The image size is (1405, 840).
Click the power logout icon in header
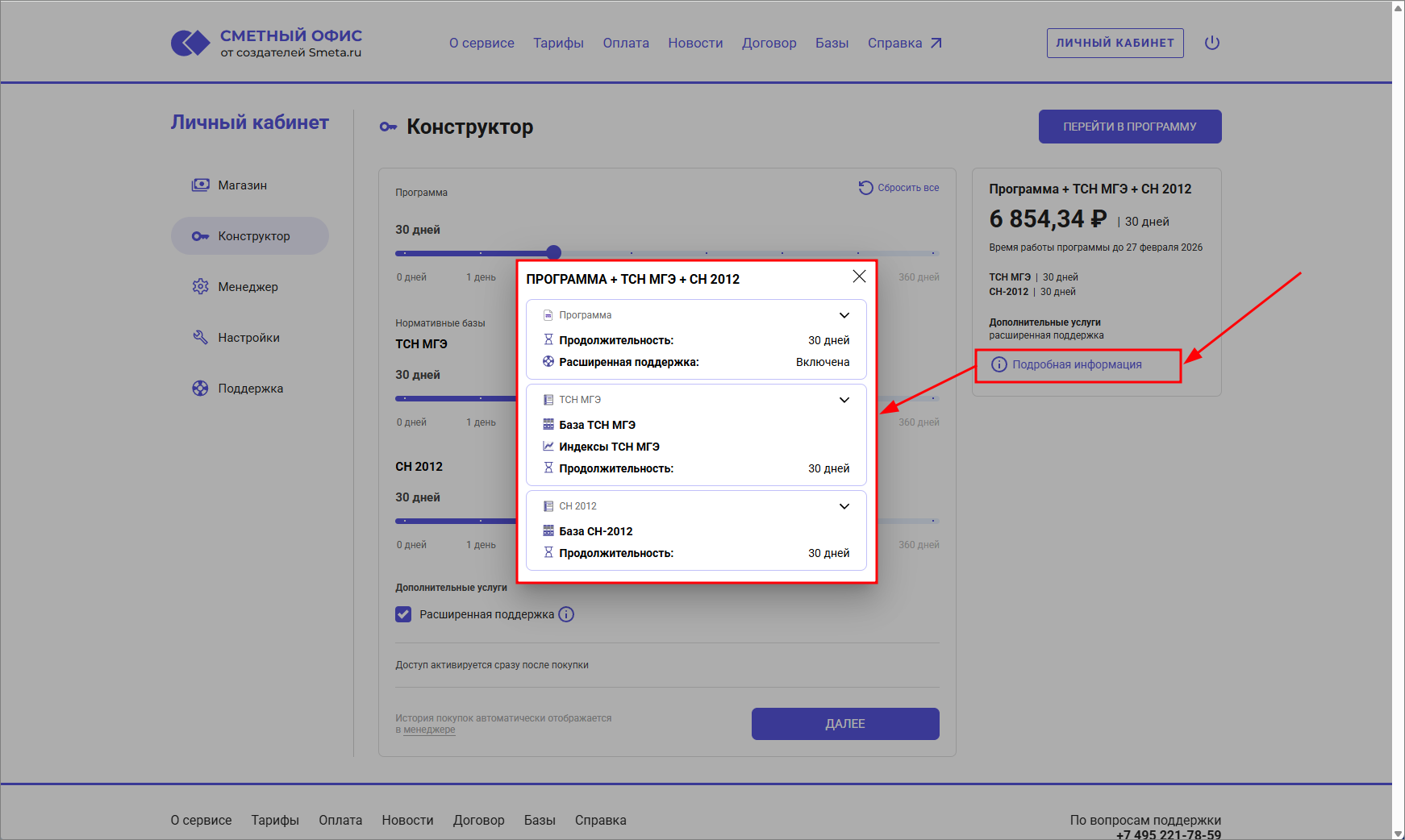click(x=1211, y=43)
